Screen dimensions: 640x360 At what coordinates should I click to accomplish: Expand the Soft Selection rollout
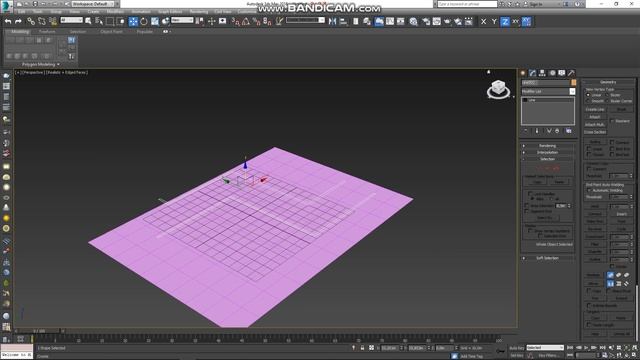548,258
